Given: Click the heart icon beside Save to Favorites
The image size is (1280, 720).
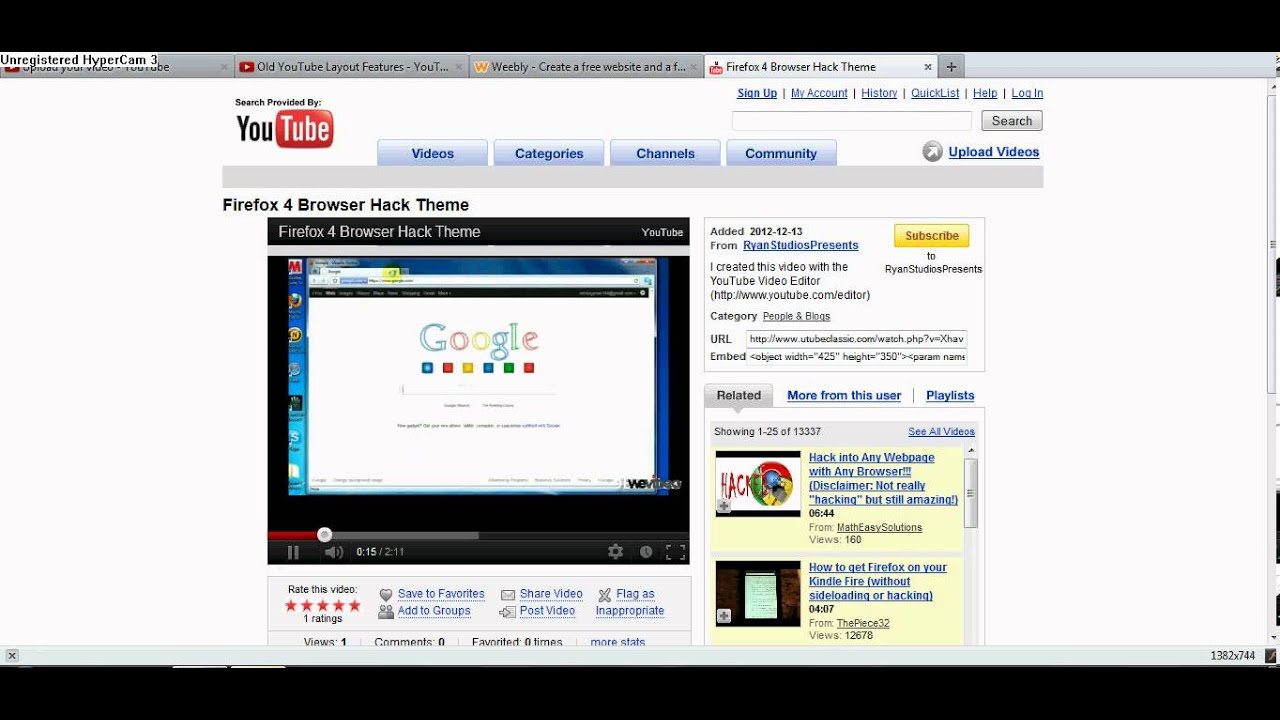Looking at the screenshot, I should [386, 594].
